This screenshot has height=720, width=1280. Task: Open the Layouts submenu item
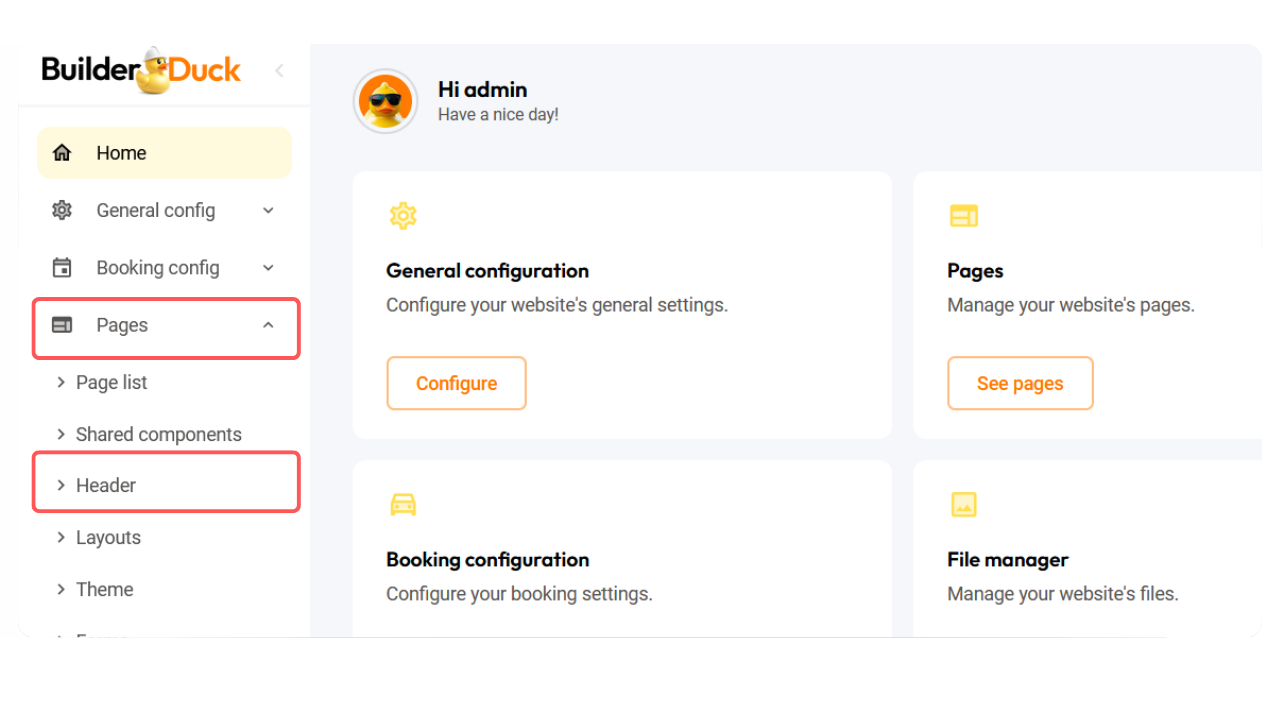coord(108,537)
